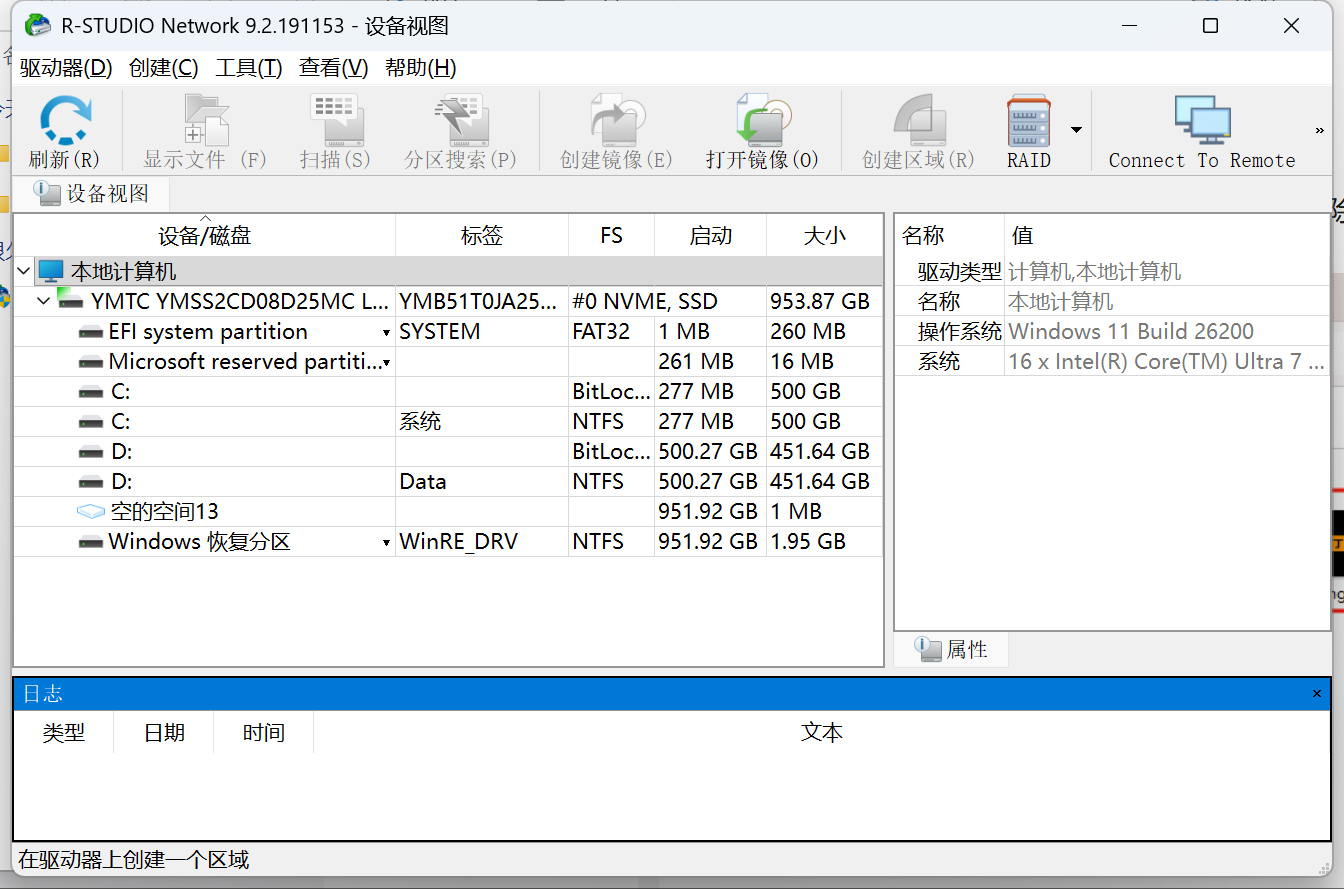Click the 'WinRE_DRV' label cell
The height and width of the screenshot is (889, 1344).
459,542
